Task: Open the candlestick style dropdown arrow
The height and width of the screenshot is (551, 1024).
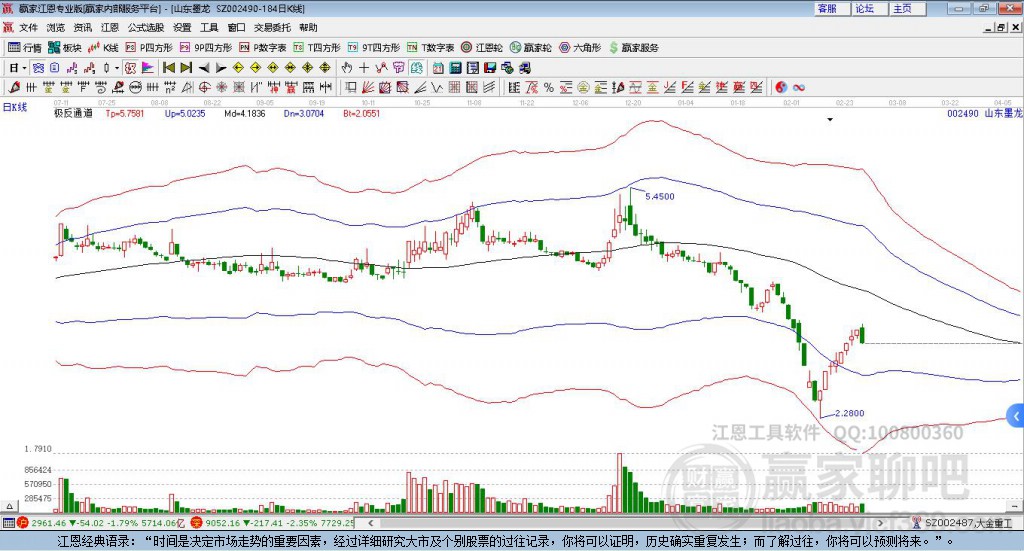Action: coord(117,68)
